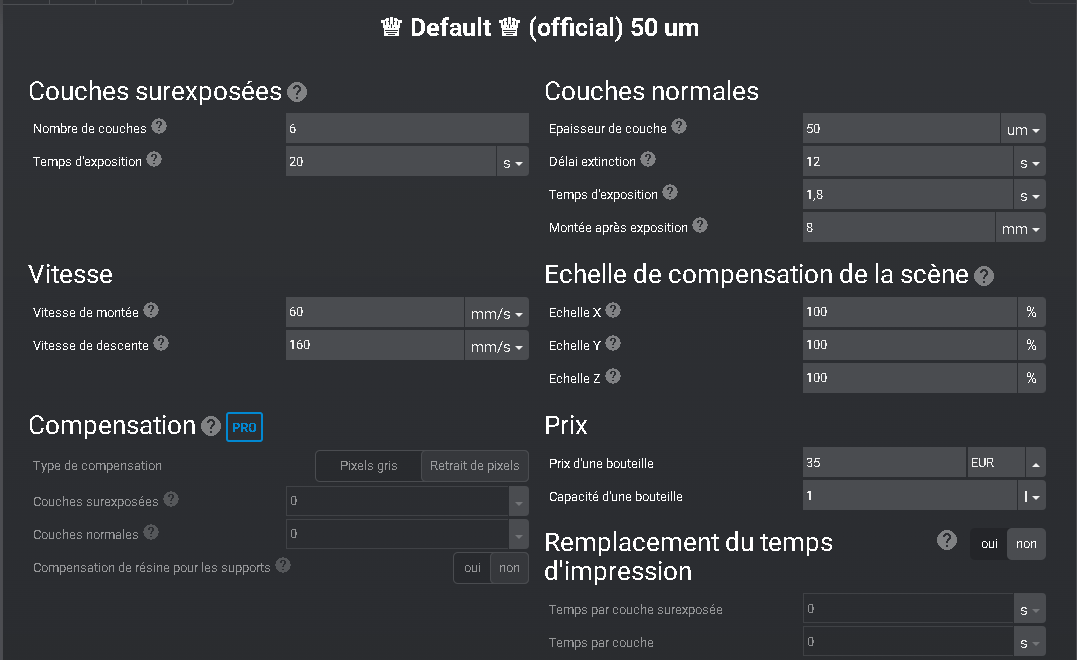Screen dimensions: 1077x660
Task: Click the Prix d'une bouteille input field
Action: coord(884,463)
